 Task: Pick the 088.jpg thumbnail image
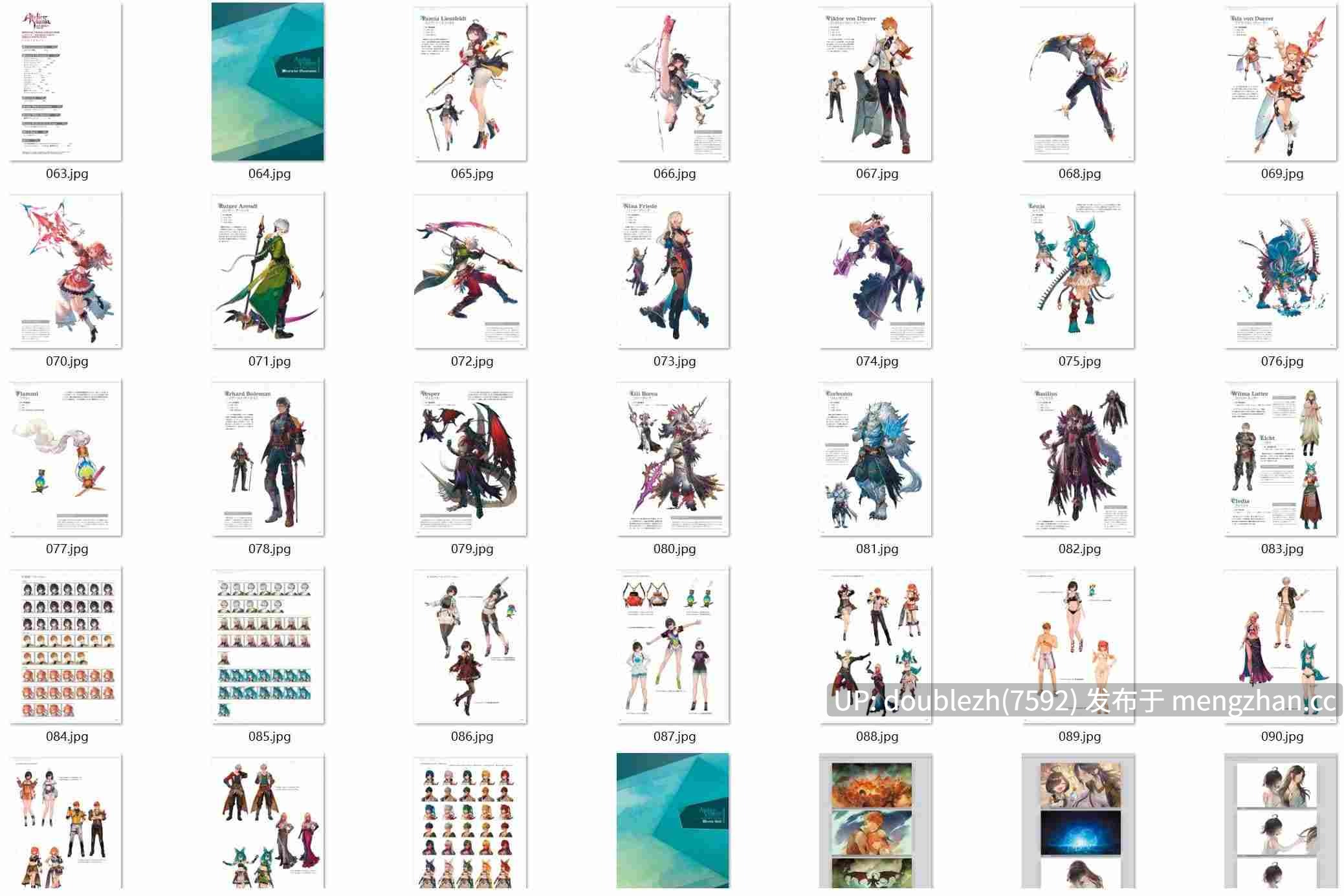tap(876, 645)
